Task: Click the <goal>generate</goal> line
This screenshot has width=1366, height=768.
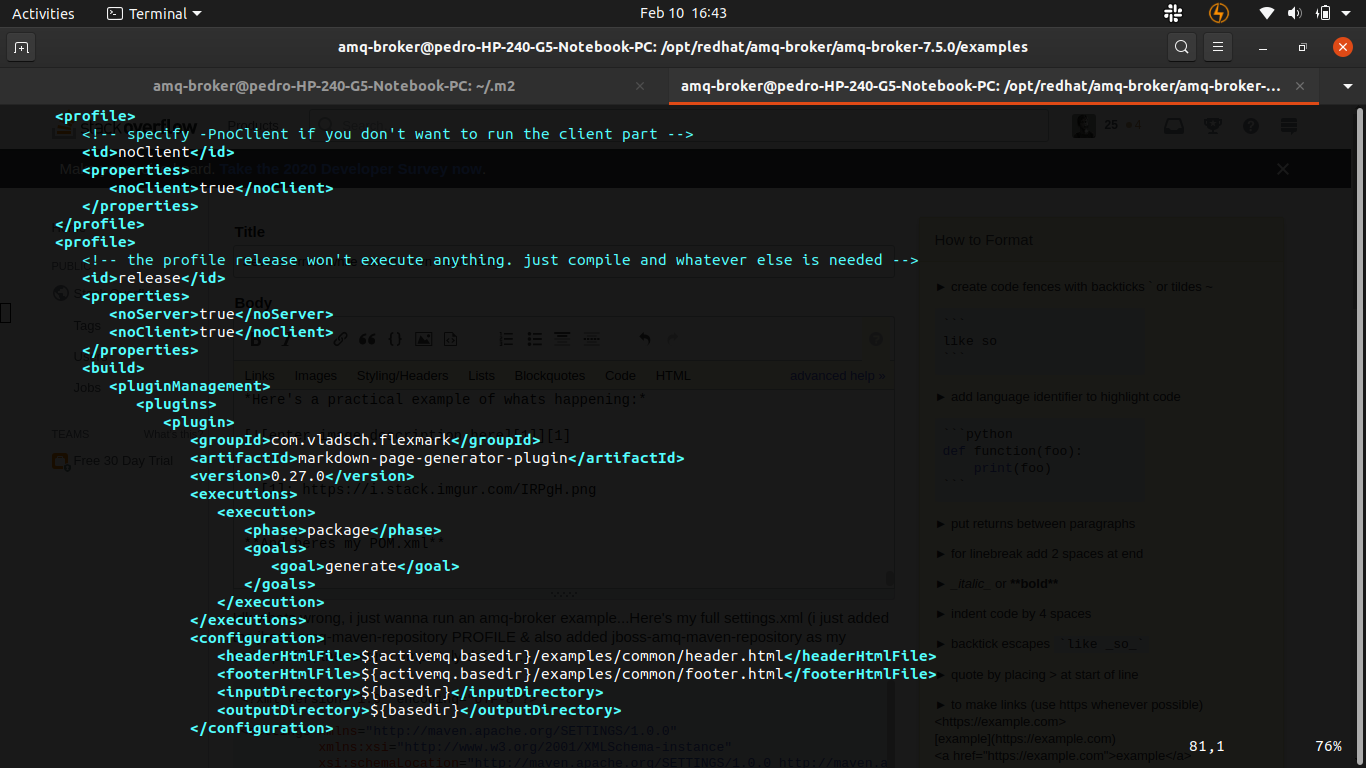Action: point(365,566)
